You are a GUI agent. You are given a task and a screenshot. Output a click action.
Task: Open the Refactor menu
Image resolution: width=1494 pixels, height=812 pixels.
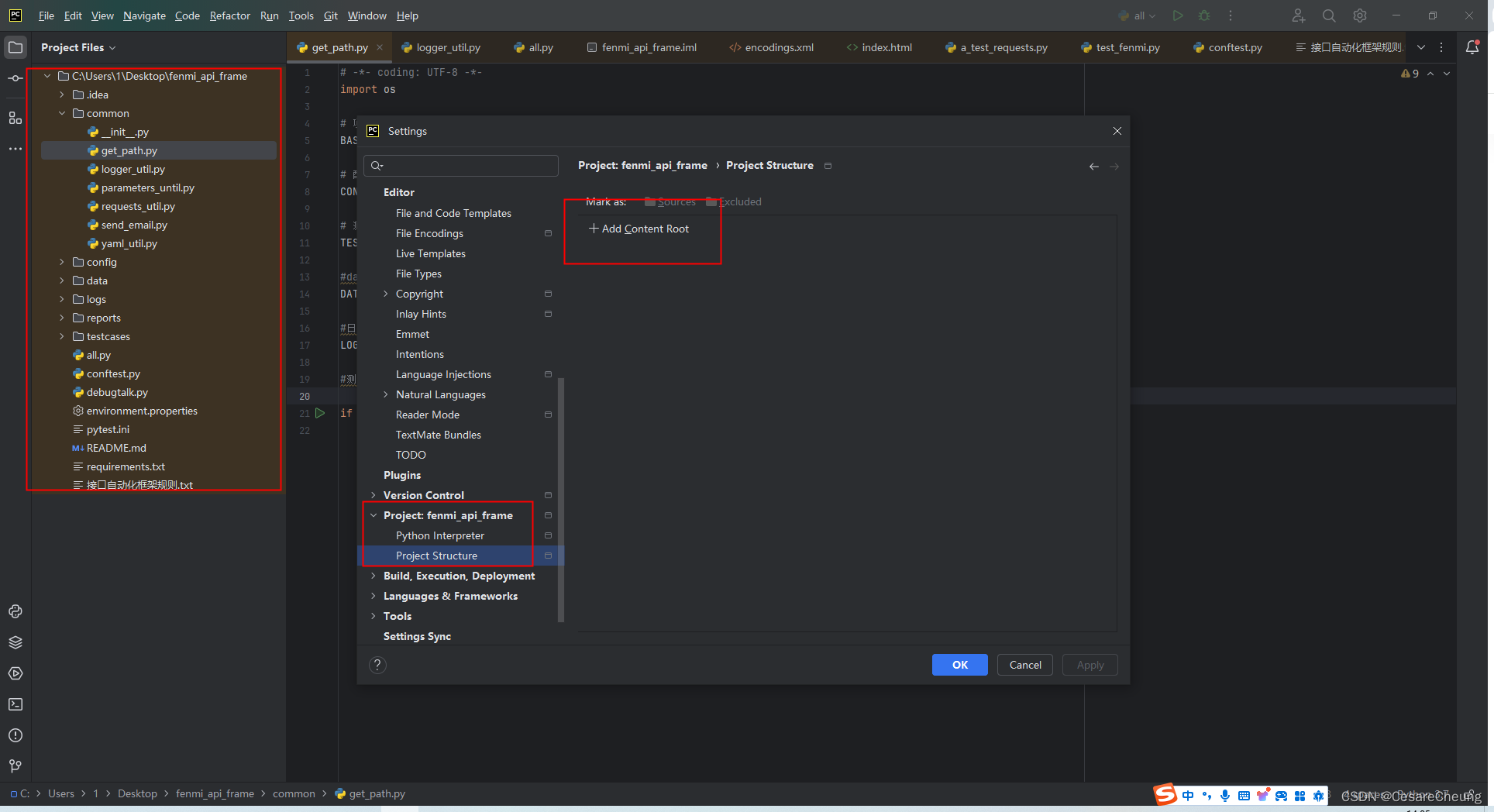point(229,15)
